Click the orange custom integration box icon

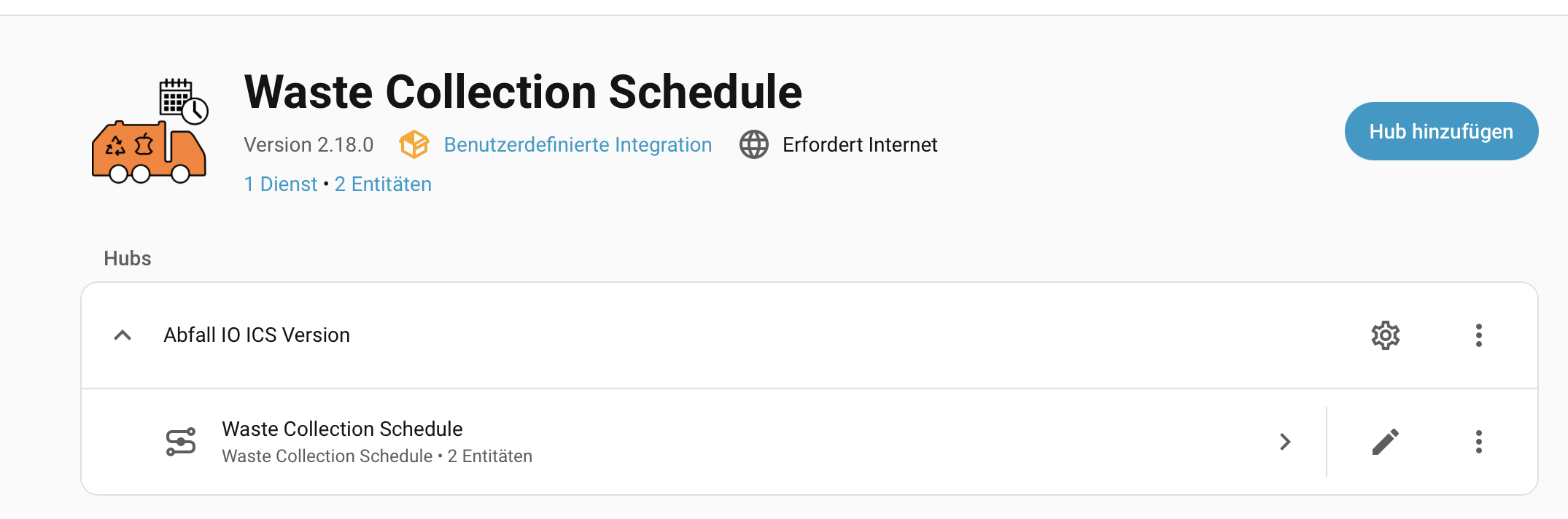[x=414, y=144]
